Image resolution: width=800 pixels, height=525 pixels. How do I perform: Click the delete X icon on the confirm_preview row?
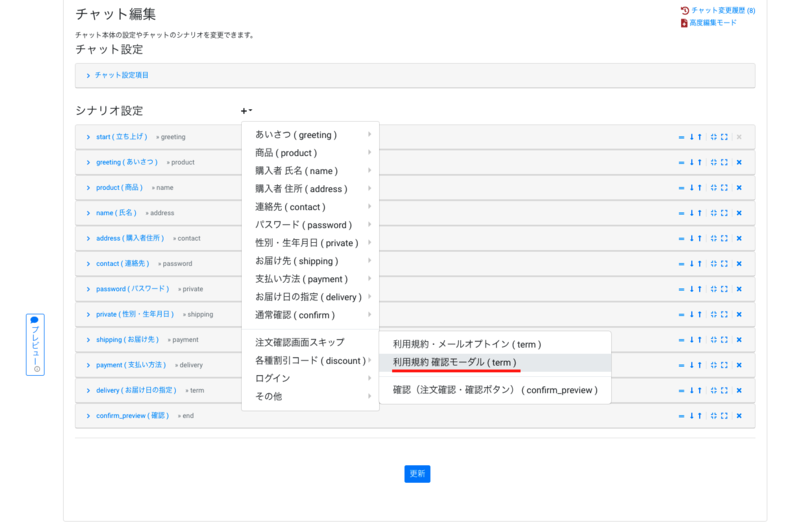(739, 416)
